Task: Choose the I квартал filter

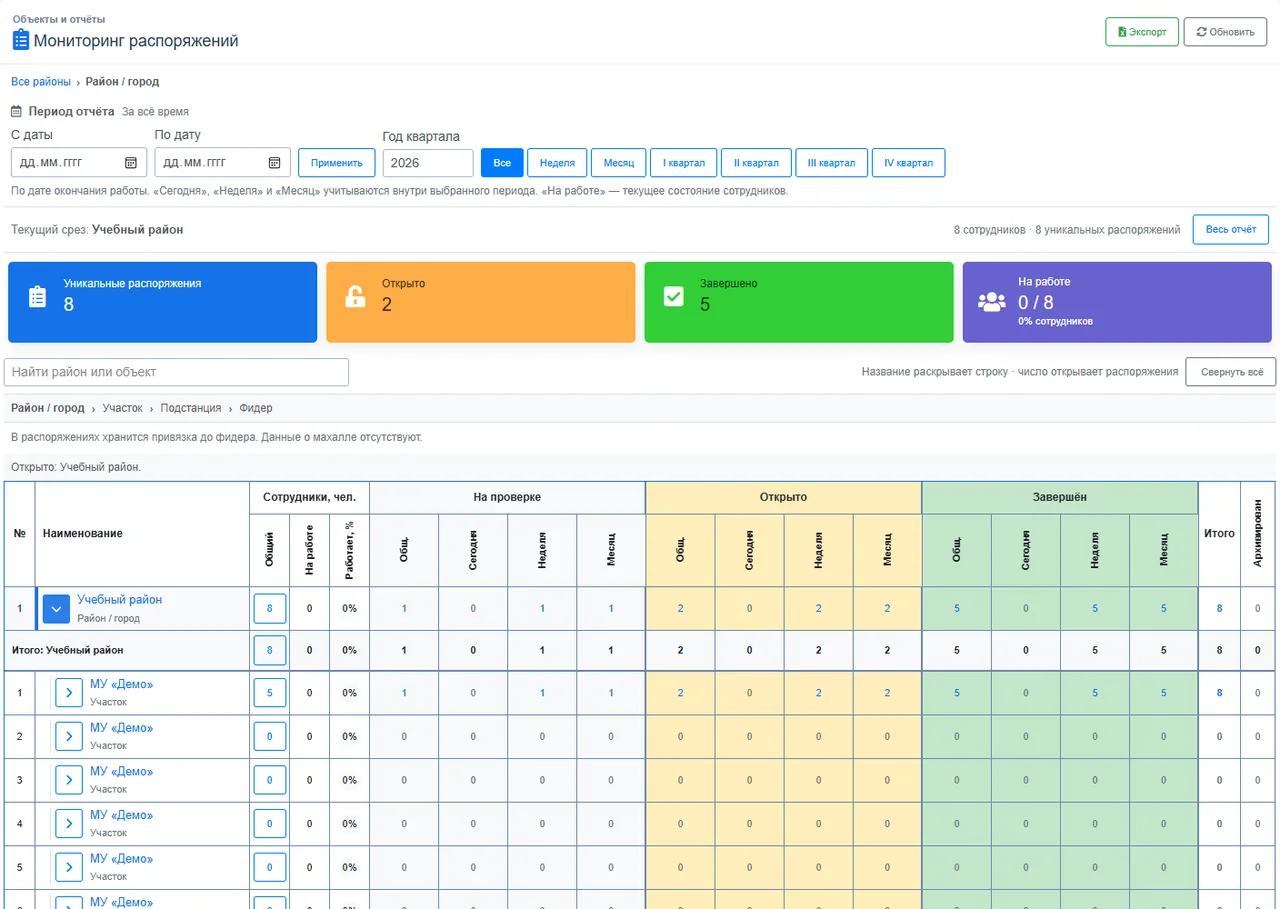Action: click(684, 163)
